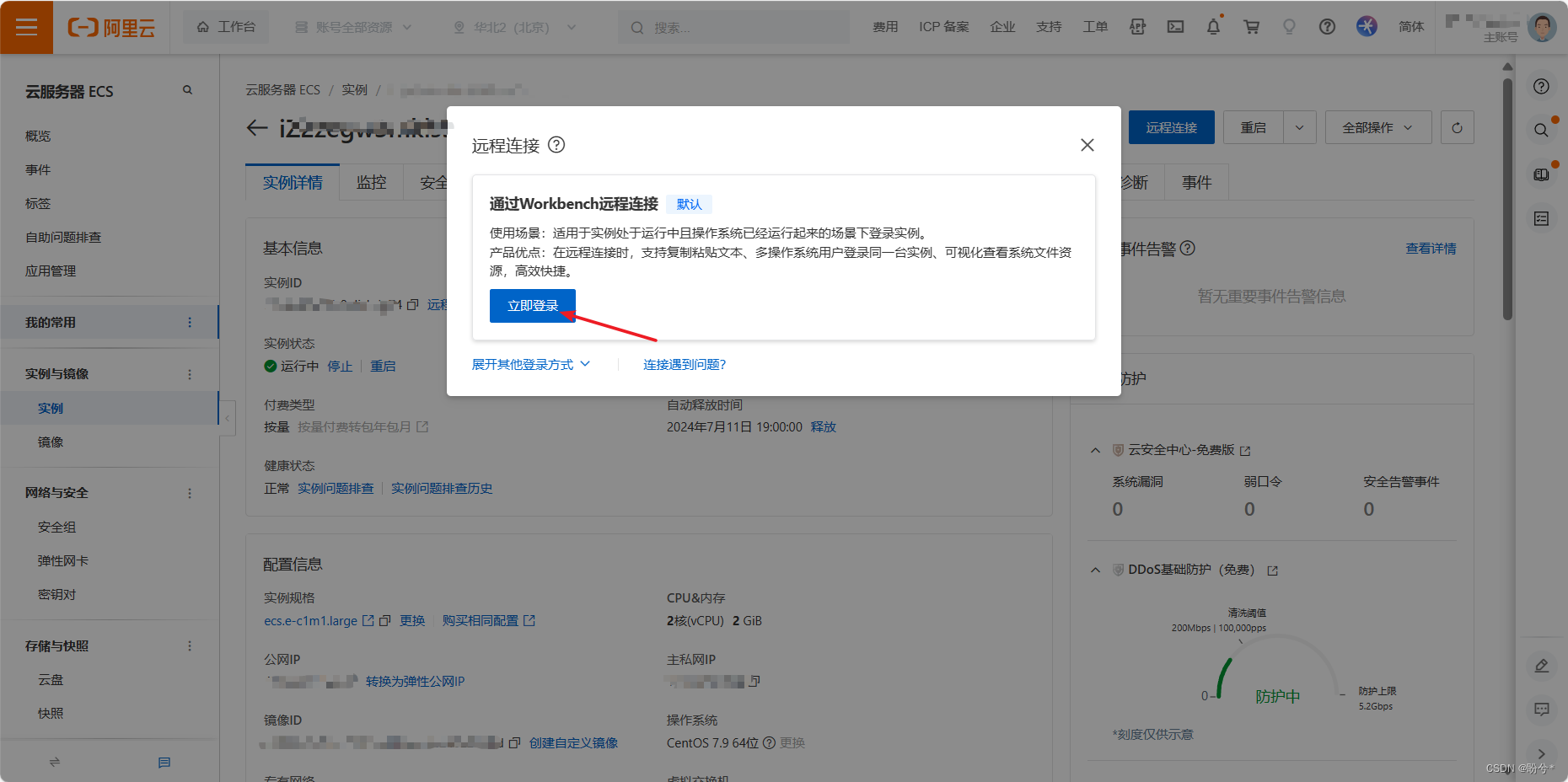Click the refresh button beside 全部操作

pos(1457,127)
